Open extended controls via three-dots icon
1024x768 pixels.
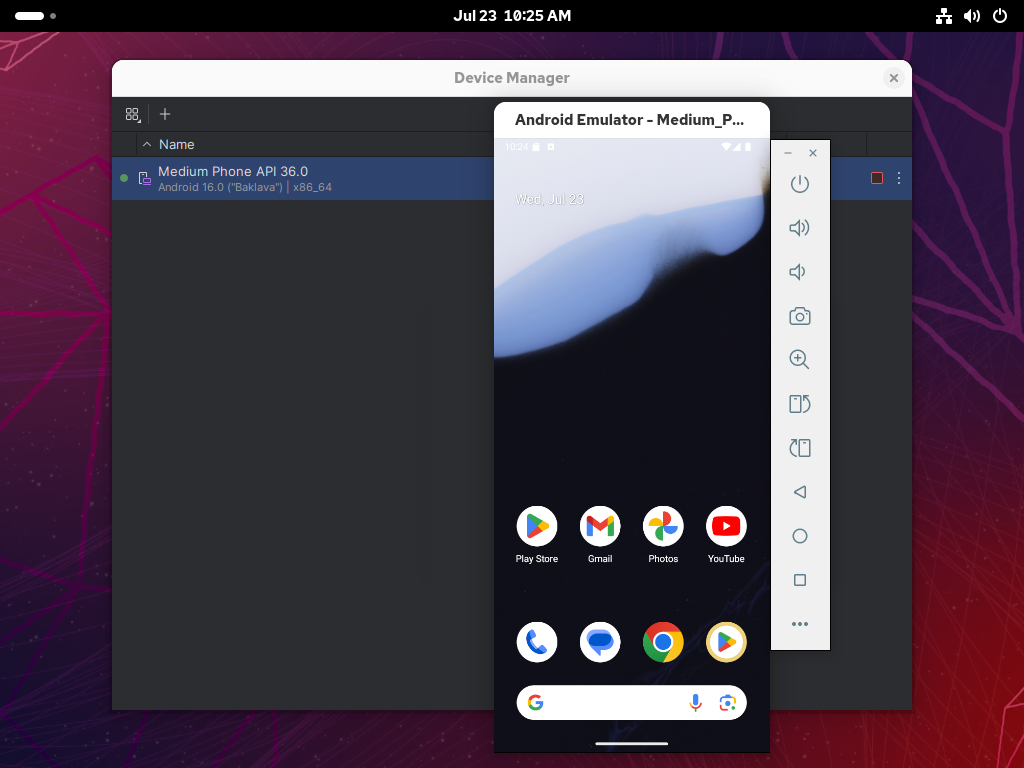coord(799,624)
